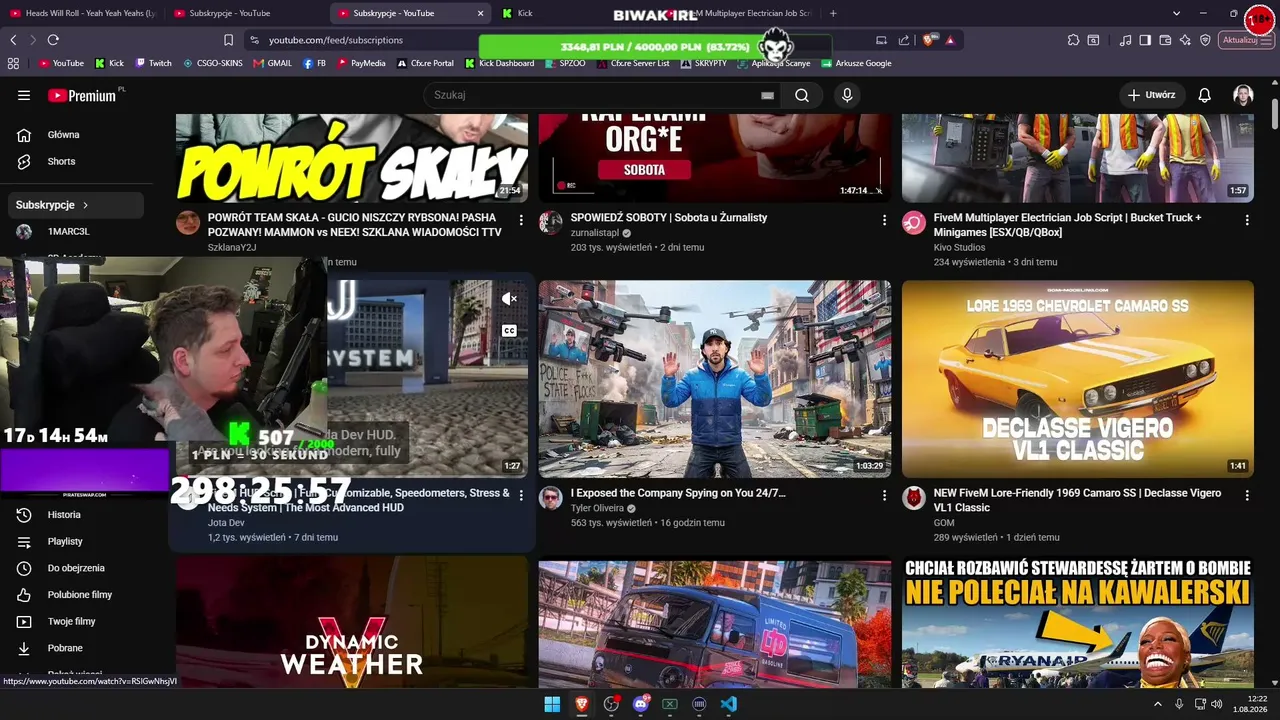Open the on-screen keyboard icon in search
This screenshot has width=1280, height=720.
pos(767,95)
